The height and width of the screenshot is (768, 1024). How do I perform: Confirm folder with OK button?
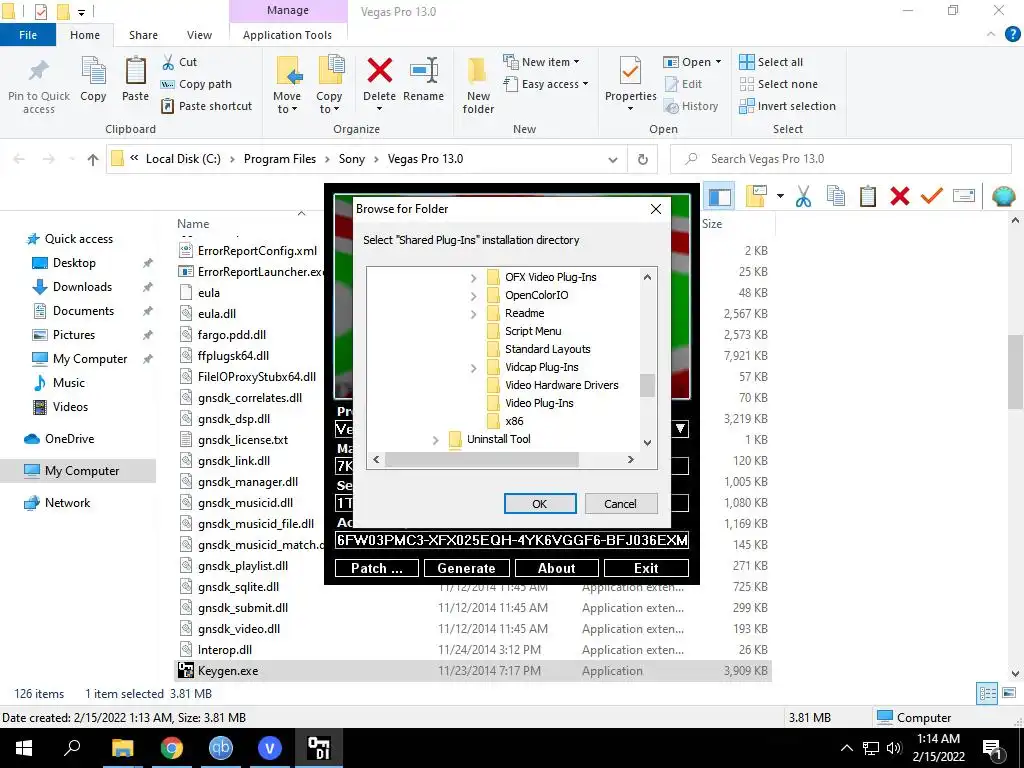tap(539, 504)
